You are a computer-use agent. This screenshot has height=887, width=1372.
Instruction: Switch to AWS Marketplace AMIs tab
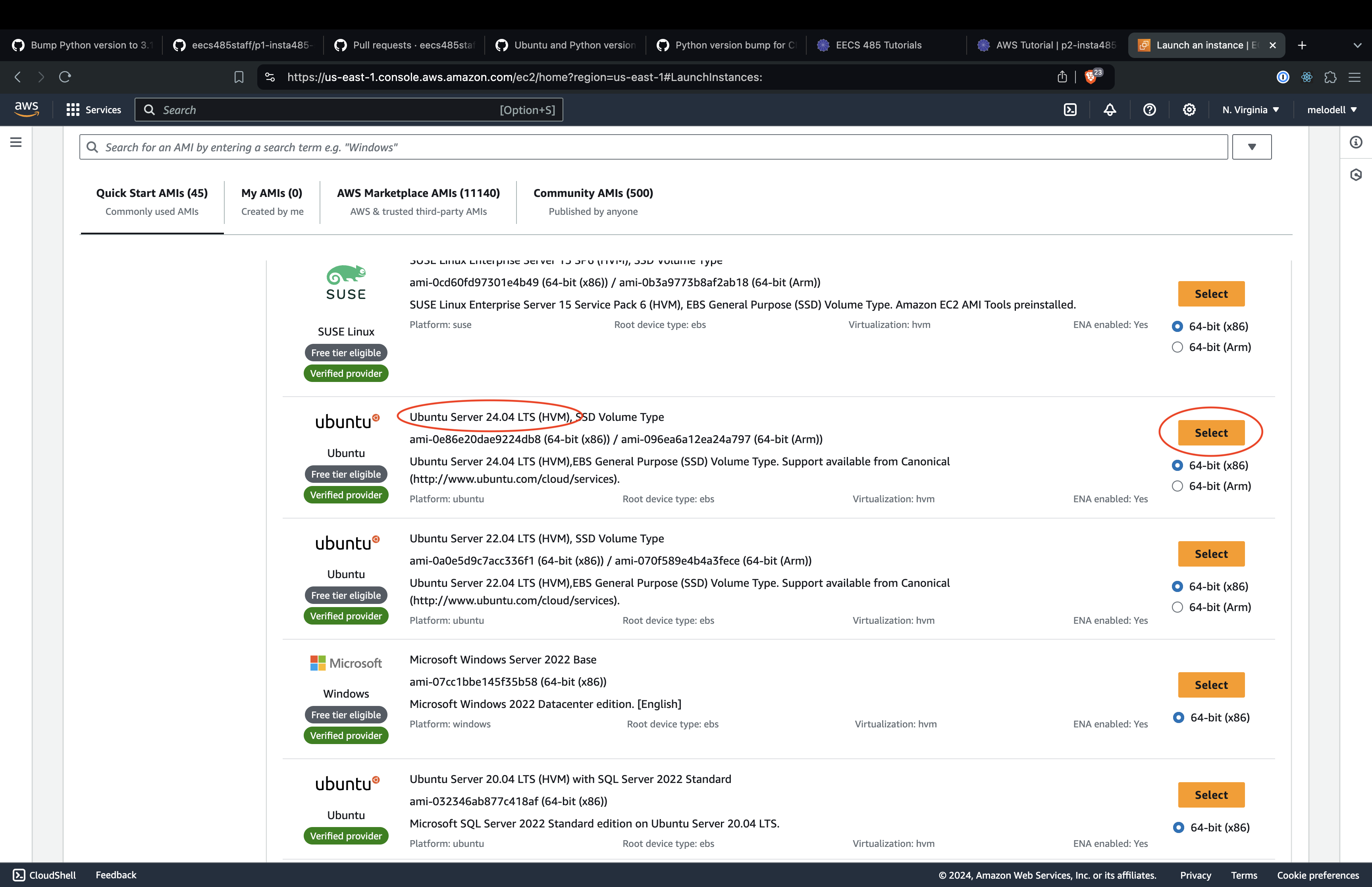tap(418, 201)
